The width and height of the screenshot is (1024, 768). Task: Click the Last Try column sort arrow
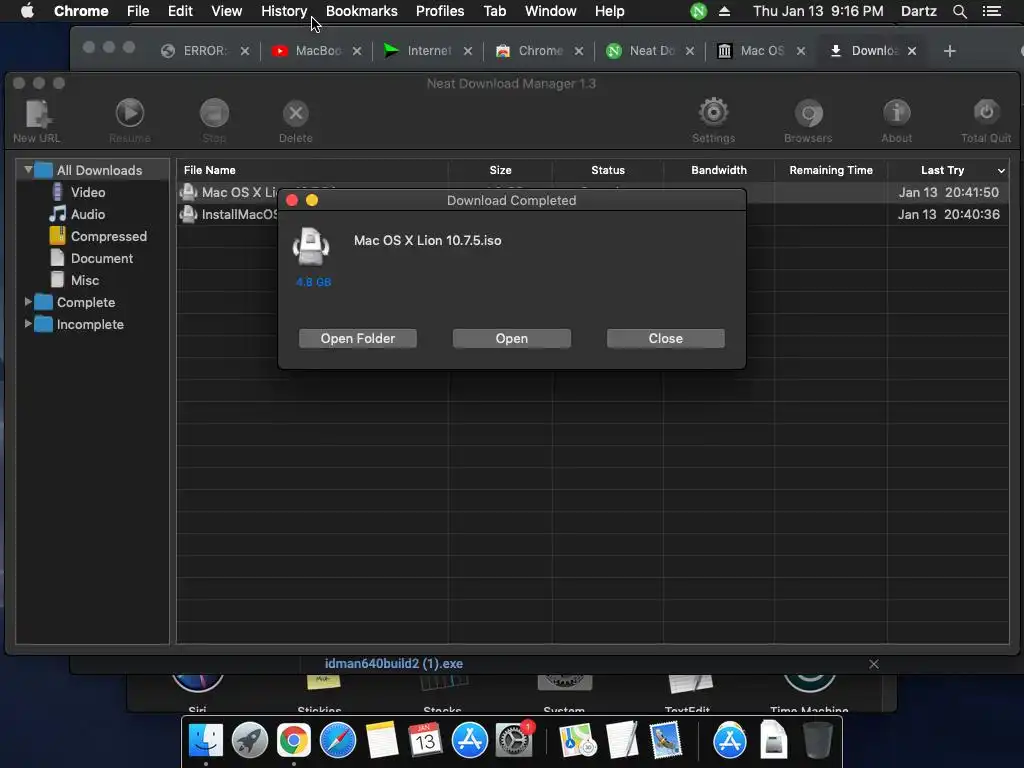pyautogui.click(x=1001, y=170)
